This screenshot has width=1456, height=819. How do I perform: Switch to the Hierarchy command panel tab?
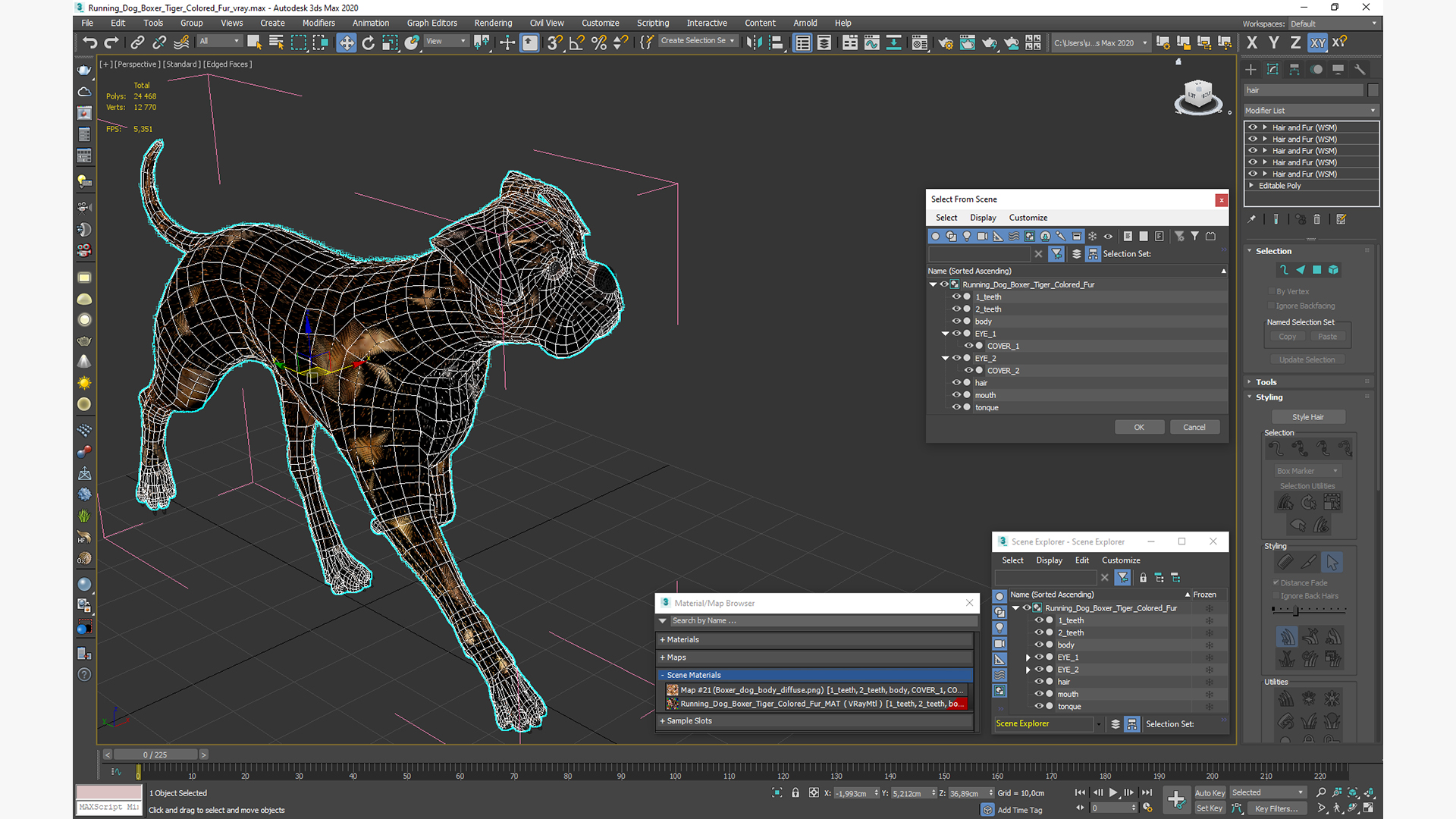pyautogui.click(x=1294, y=69)
